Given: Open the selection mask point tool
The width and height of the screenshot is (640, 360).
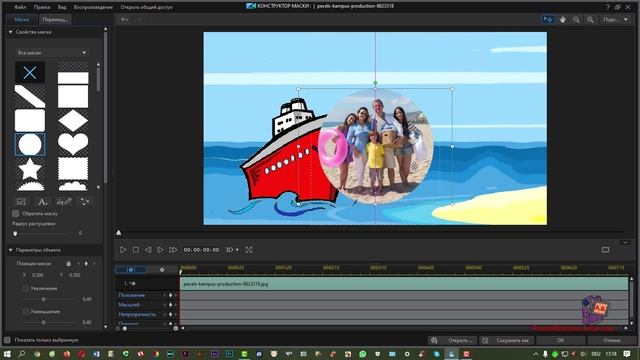Looking at the screenshot, I should point(85,202).
